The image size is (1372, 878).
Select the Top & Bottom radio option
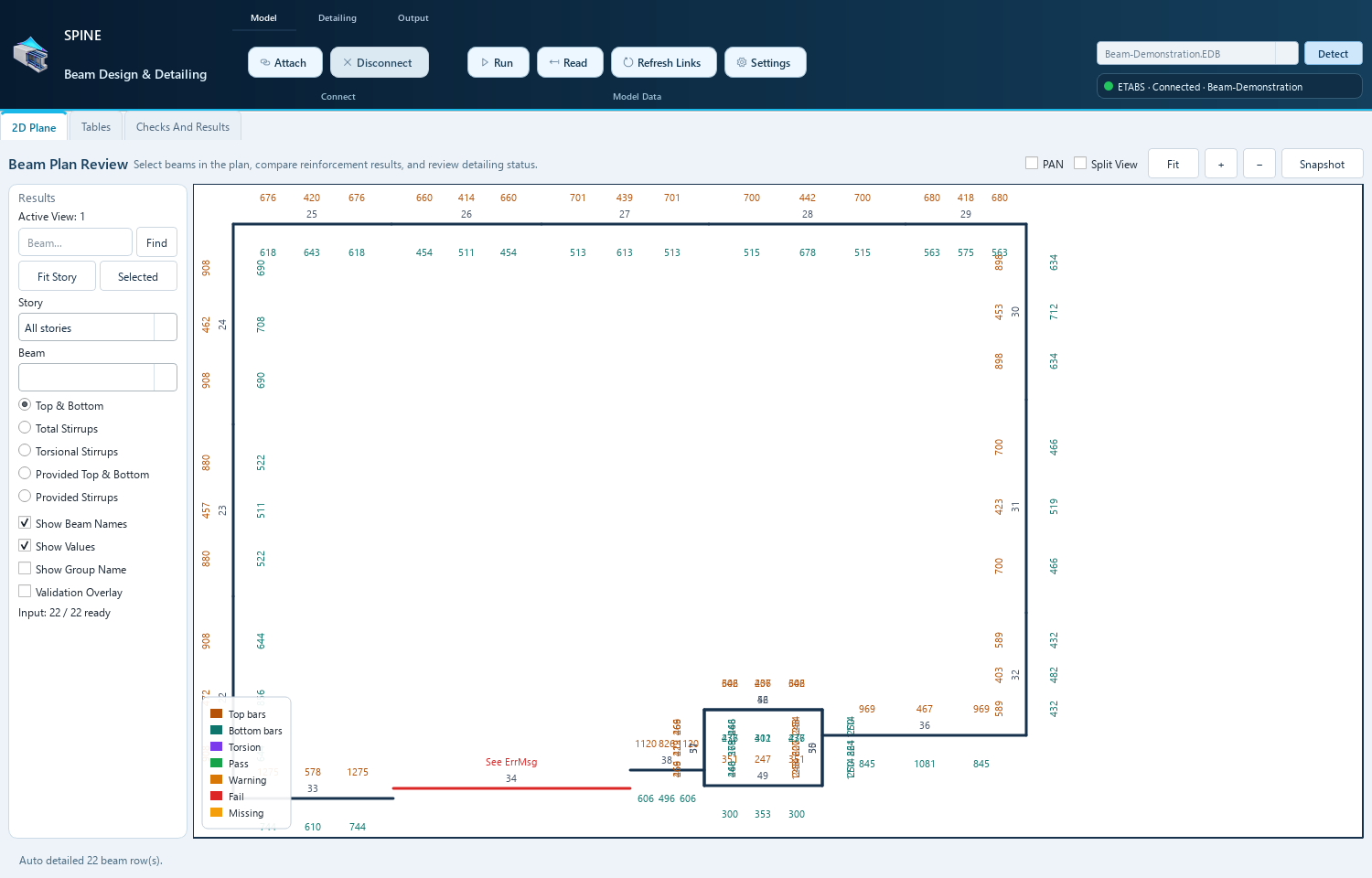click(x=25, y=404)
